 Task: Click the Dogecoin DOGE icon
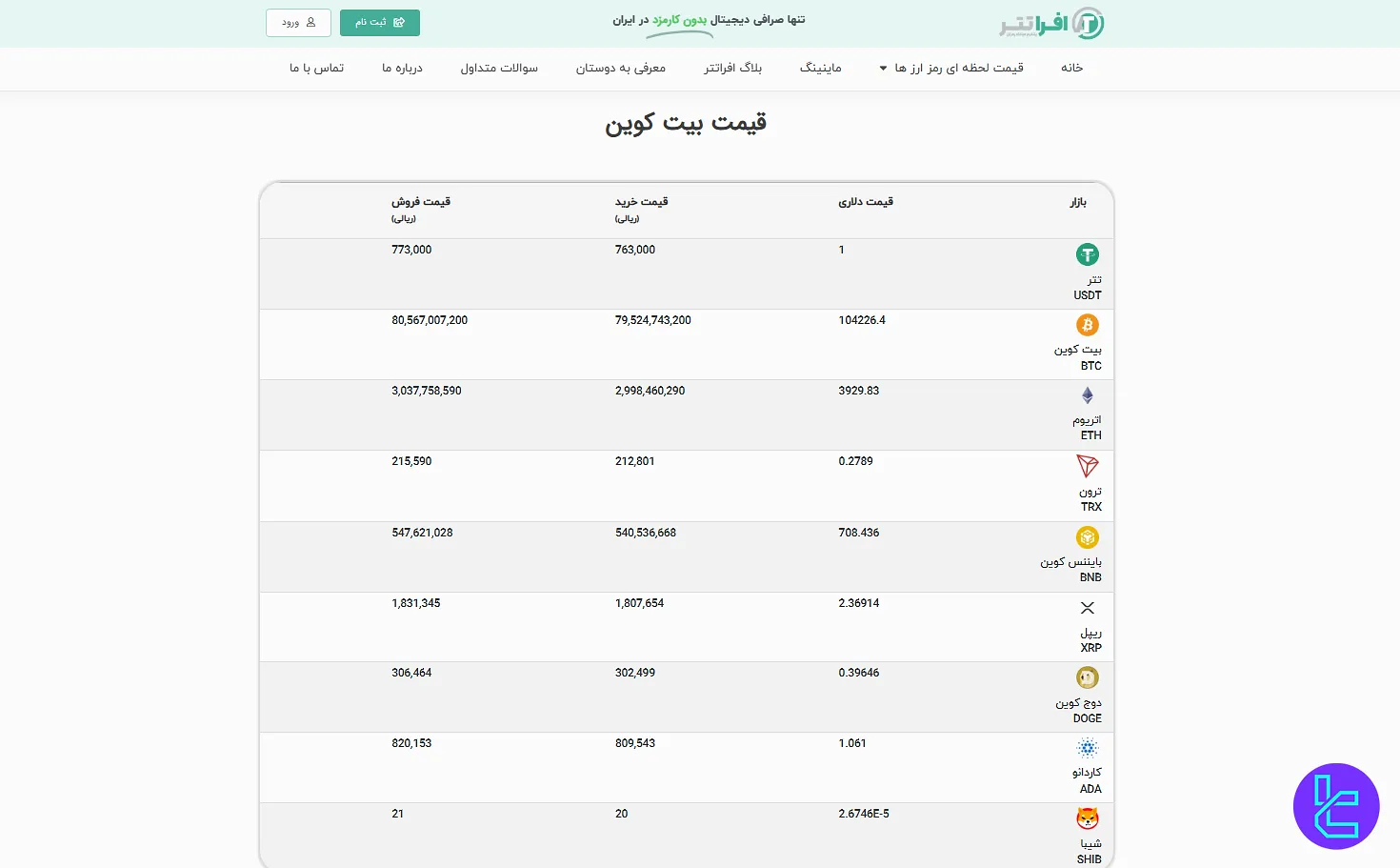[1087, 677]
